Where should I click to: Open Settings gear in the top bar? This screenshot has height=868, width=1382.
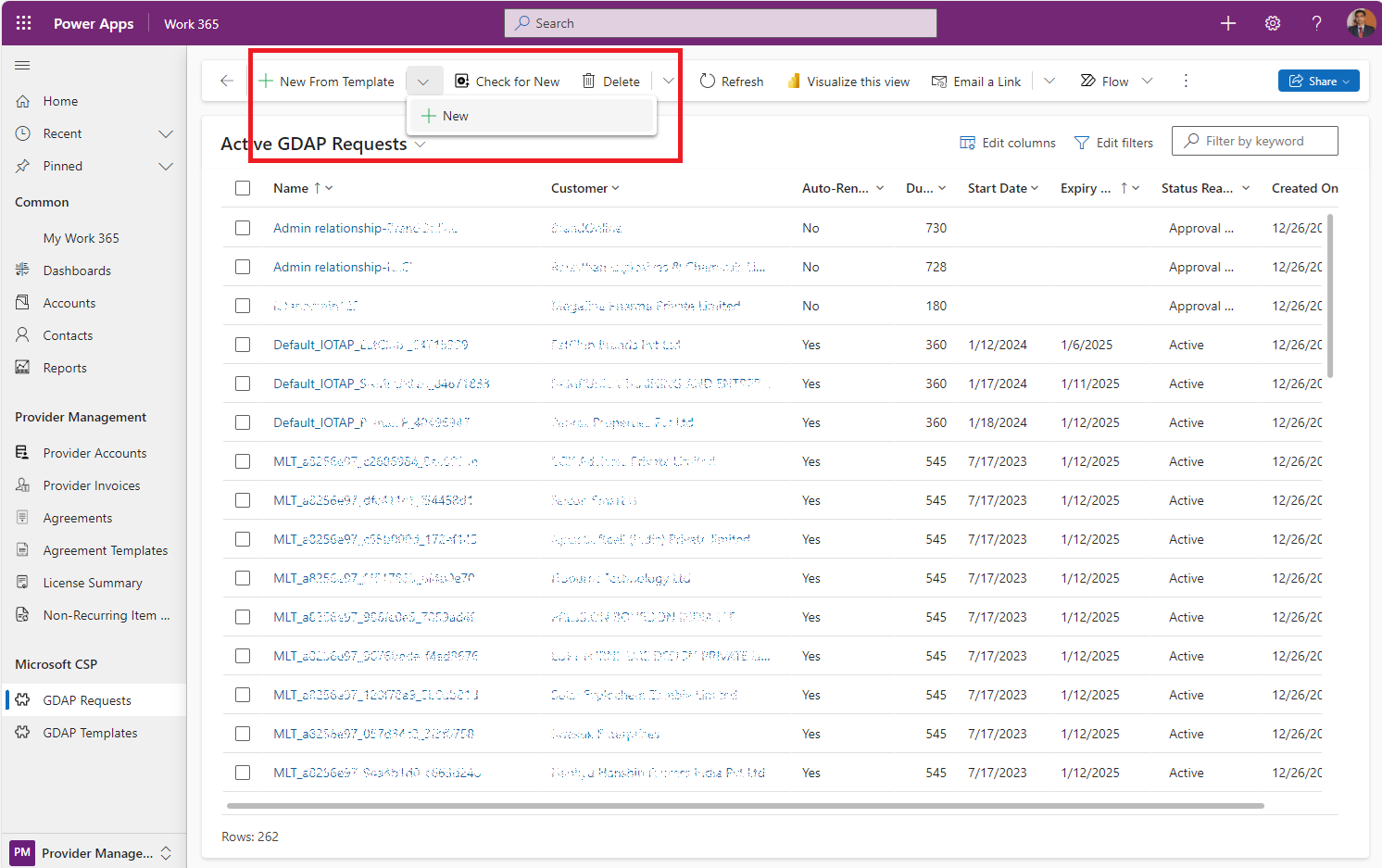pos(1273,23)
